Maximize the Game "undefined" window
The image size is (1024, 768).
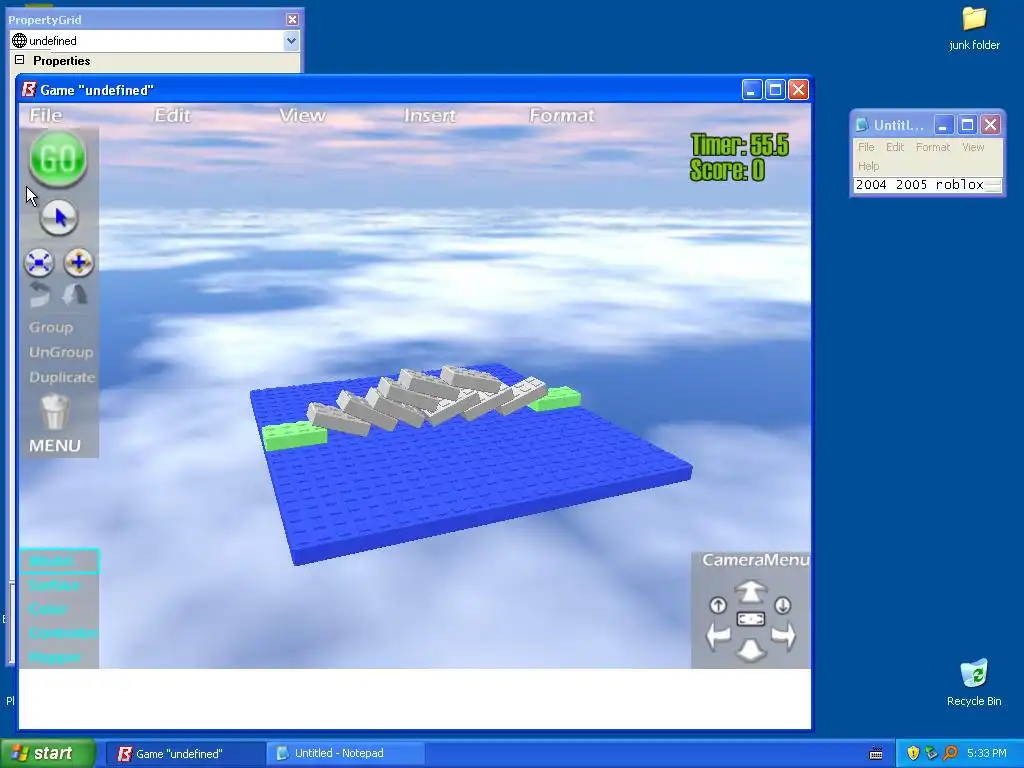point(775,89)
